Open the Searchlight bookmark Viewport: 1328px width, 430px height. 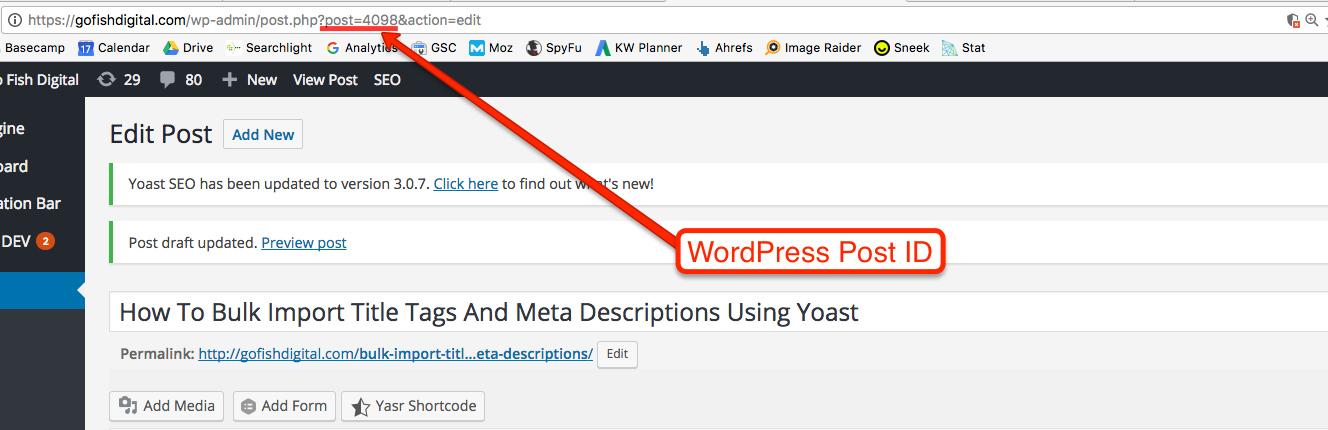coord(270,48)
